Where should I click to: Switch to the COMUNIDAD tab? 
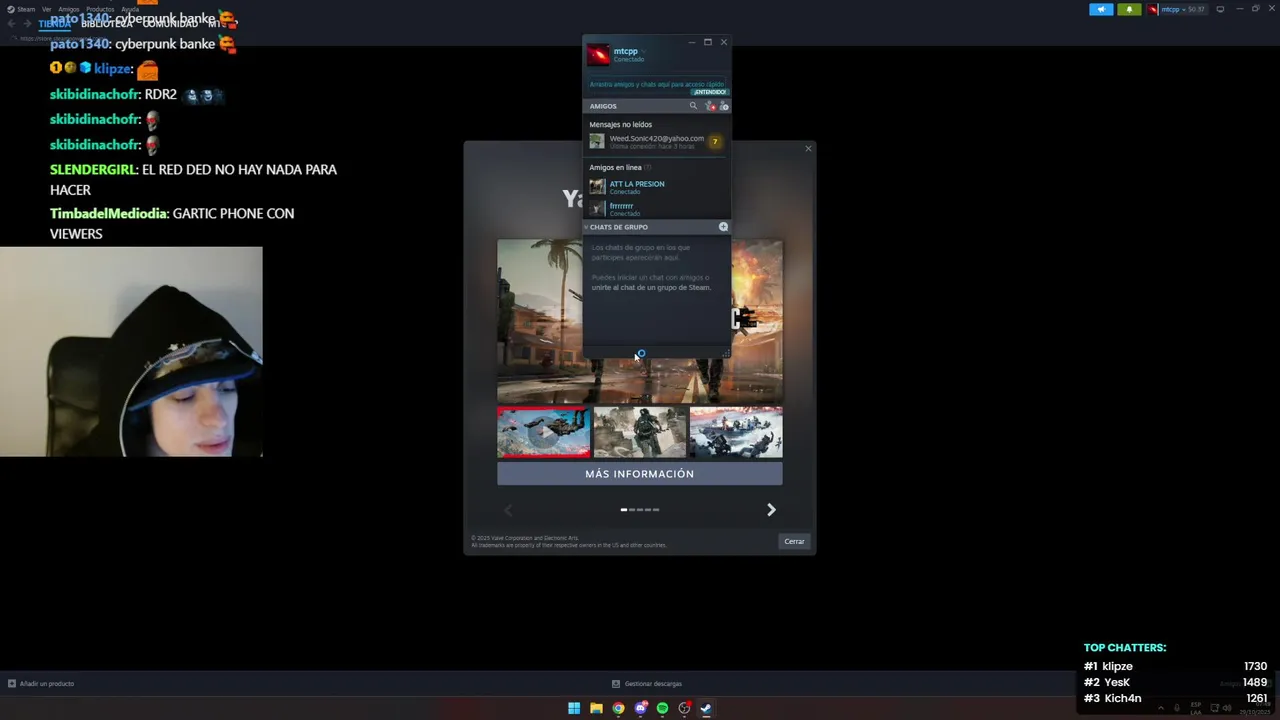tap(170, 24)
